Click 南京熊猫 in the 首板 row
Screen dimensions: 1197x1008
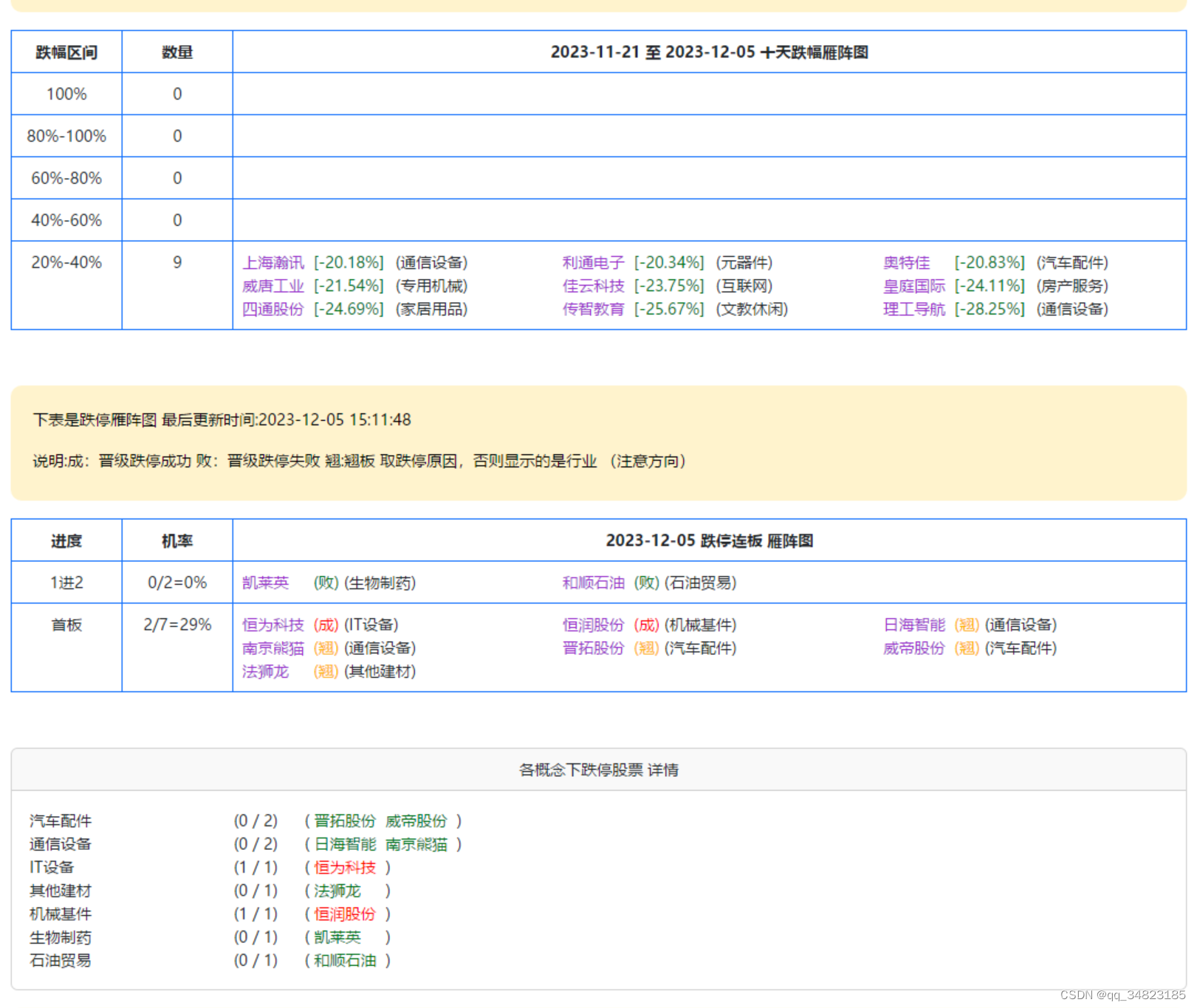[272, 648]
